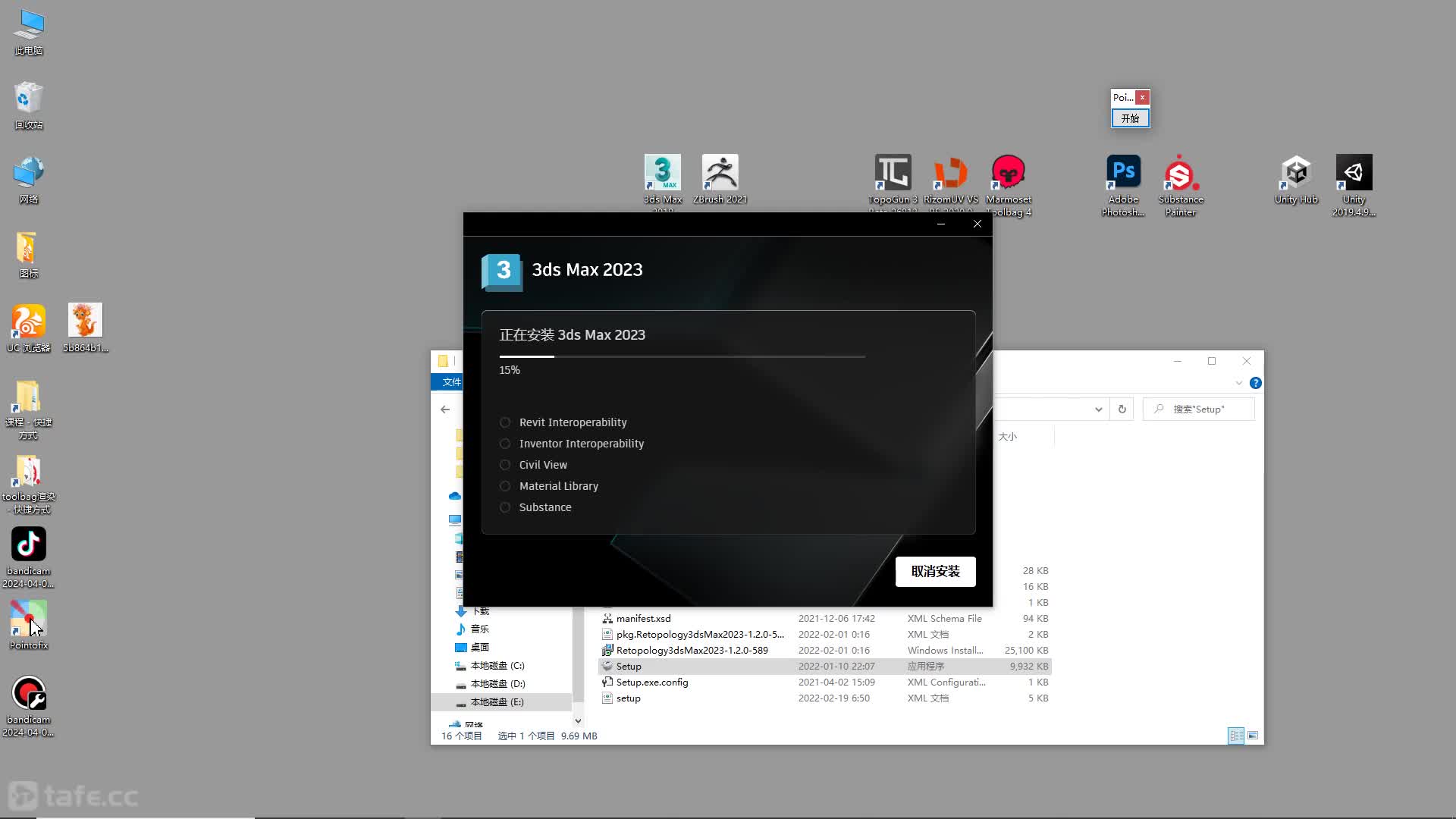
Task: Open the 5b864b1 image file icon
Action: [x=85, y=328]
